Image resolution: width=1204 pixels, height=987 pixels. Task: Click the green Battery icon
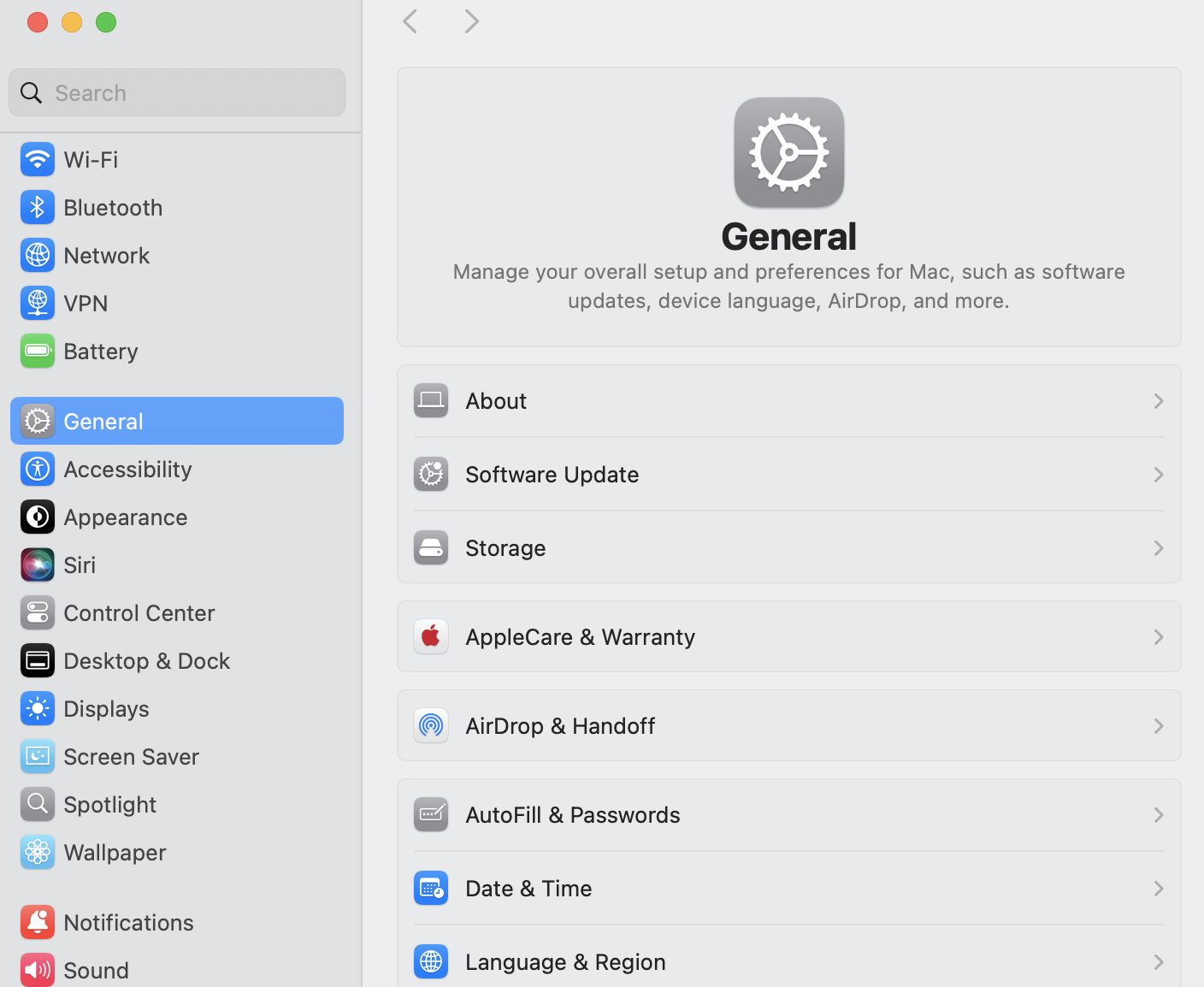point(38,351)
